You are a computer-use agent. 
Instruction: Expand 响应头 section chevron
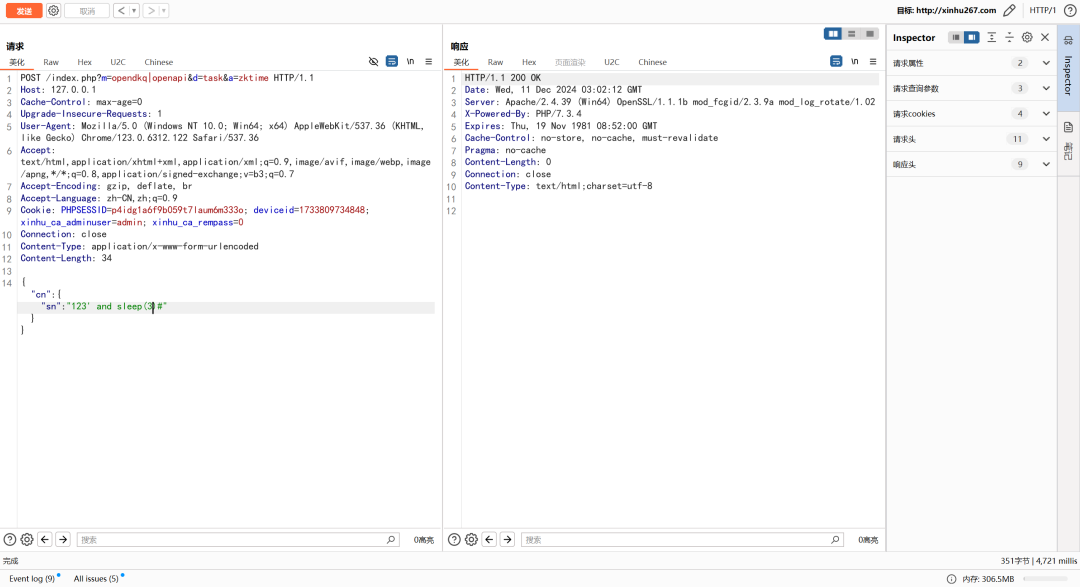tap(1046, 164)
